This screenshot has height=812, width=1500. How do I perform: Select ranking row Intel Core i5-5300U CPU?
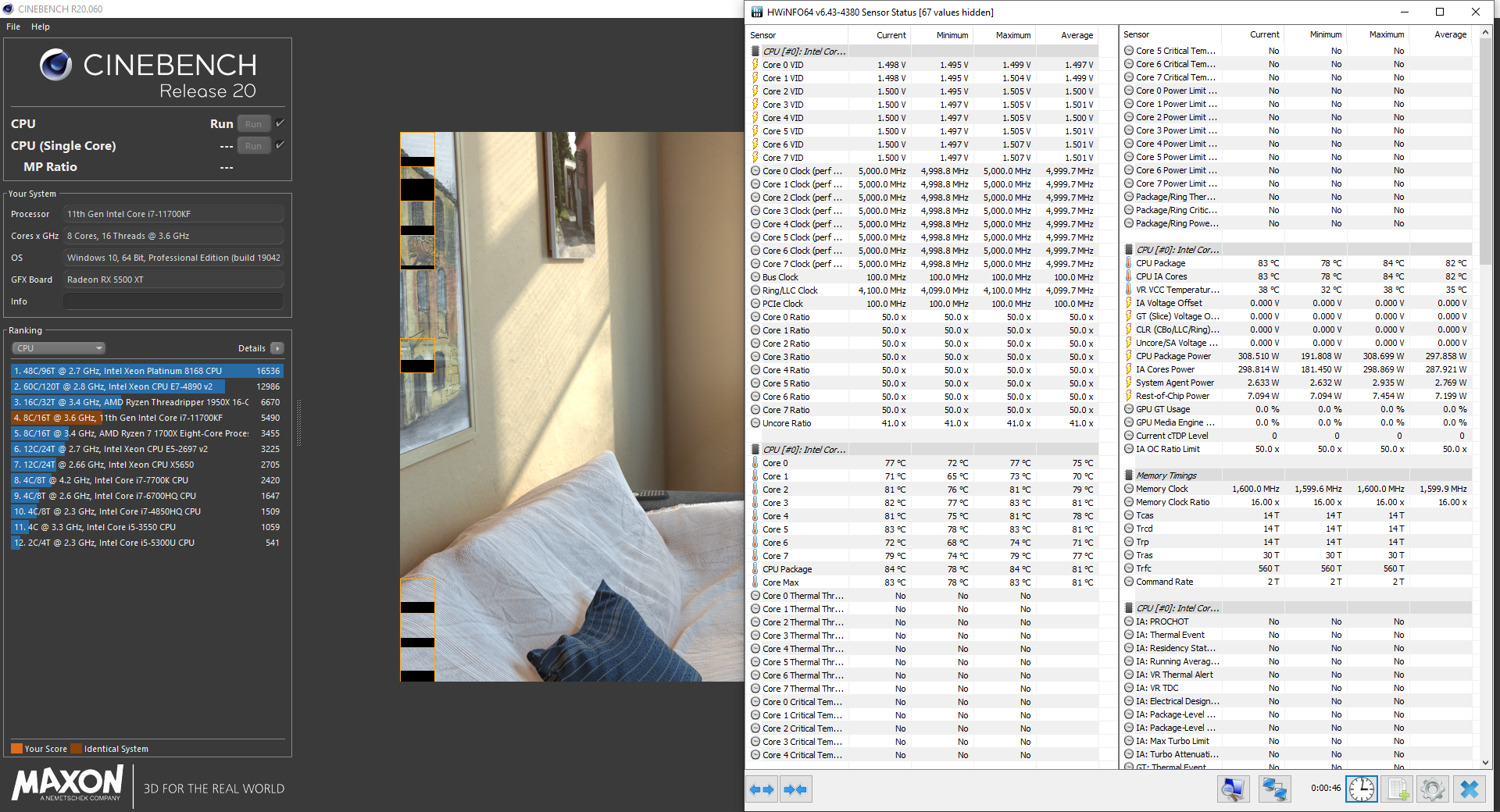pyautogui.click(x=147, y=543)
